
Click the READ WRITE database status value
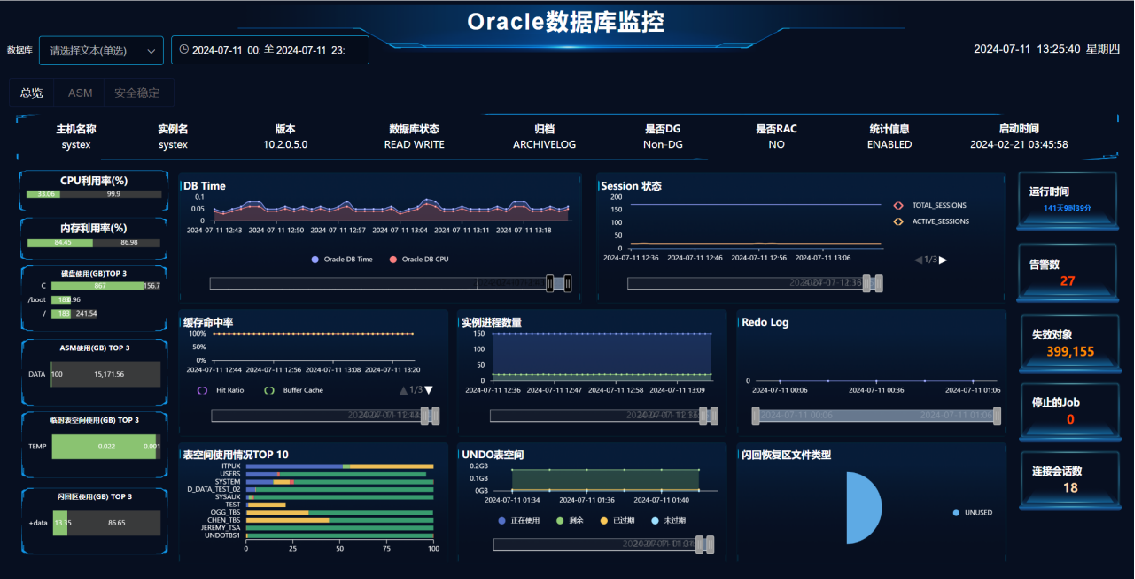[414, 144]
